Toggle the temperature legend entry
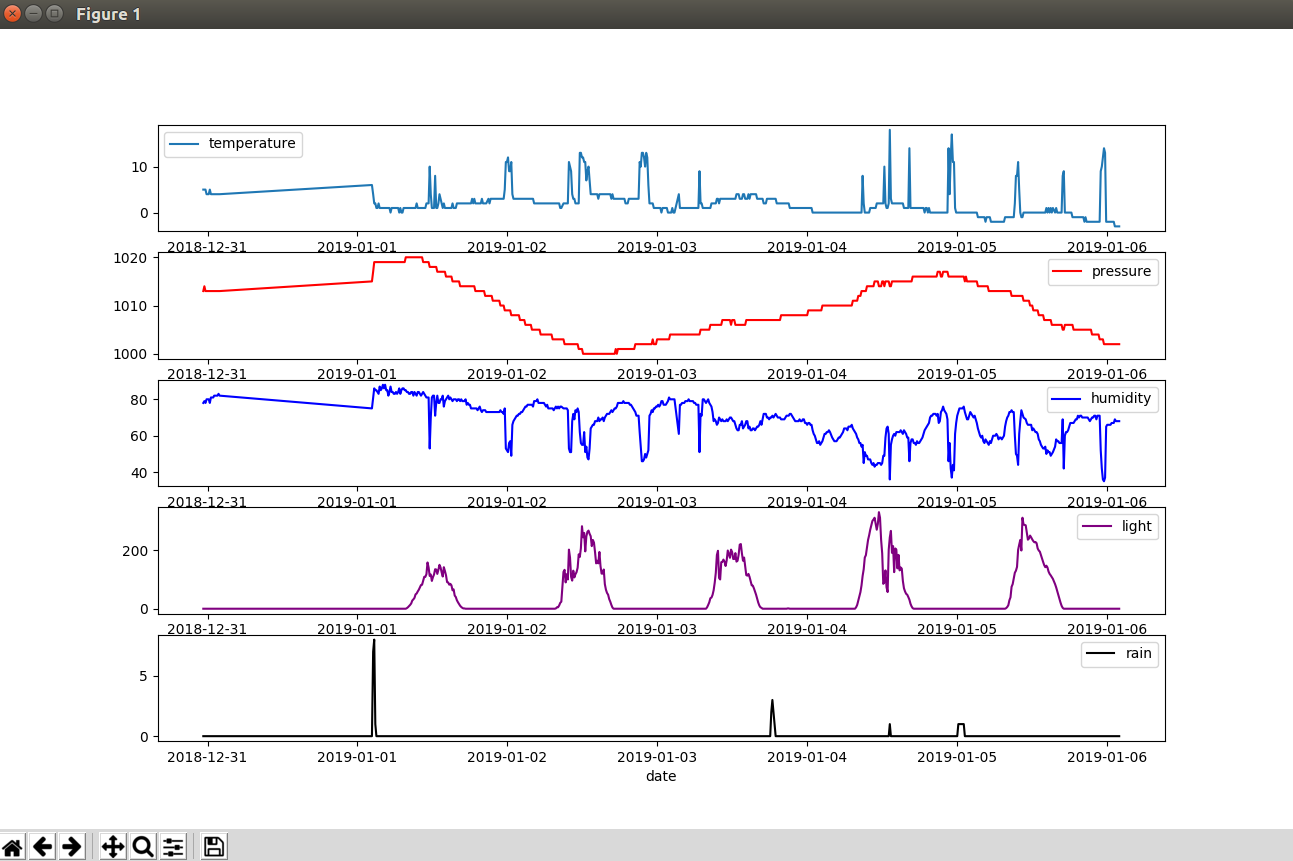 pyautogui.click(x=233, y=143)
